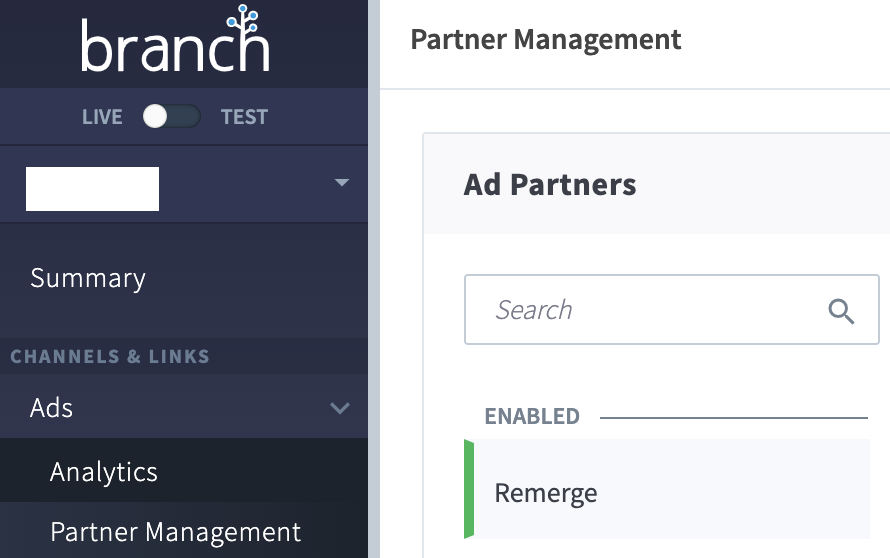This screenshot has width=890, height=558.
Task: Open Partner Management sidebar item
Action: 175,532
